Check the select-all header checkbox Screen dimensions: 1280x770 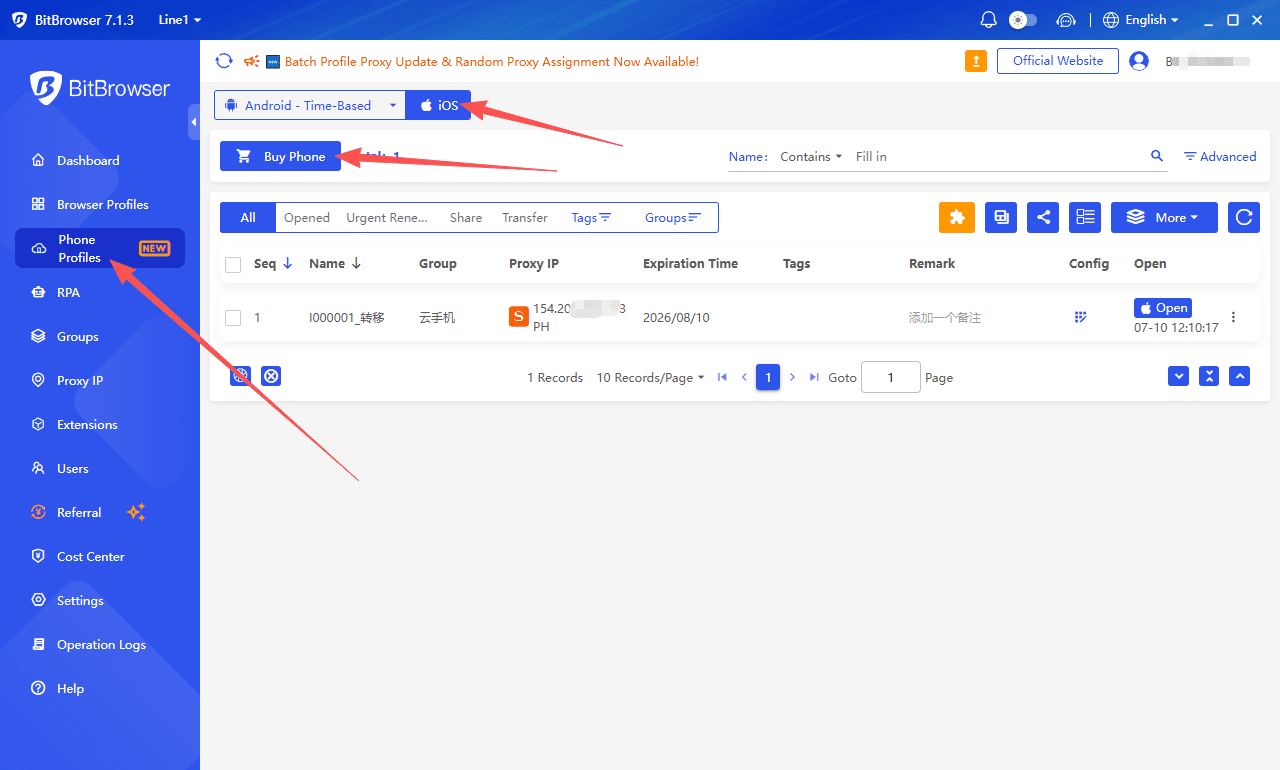[233, 265]
